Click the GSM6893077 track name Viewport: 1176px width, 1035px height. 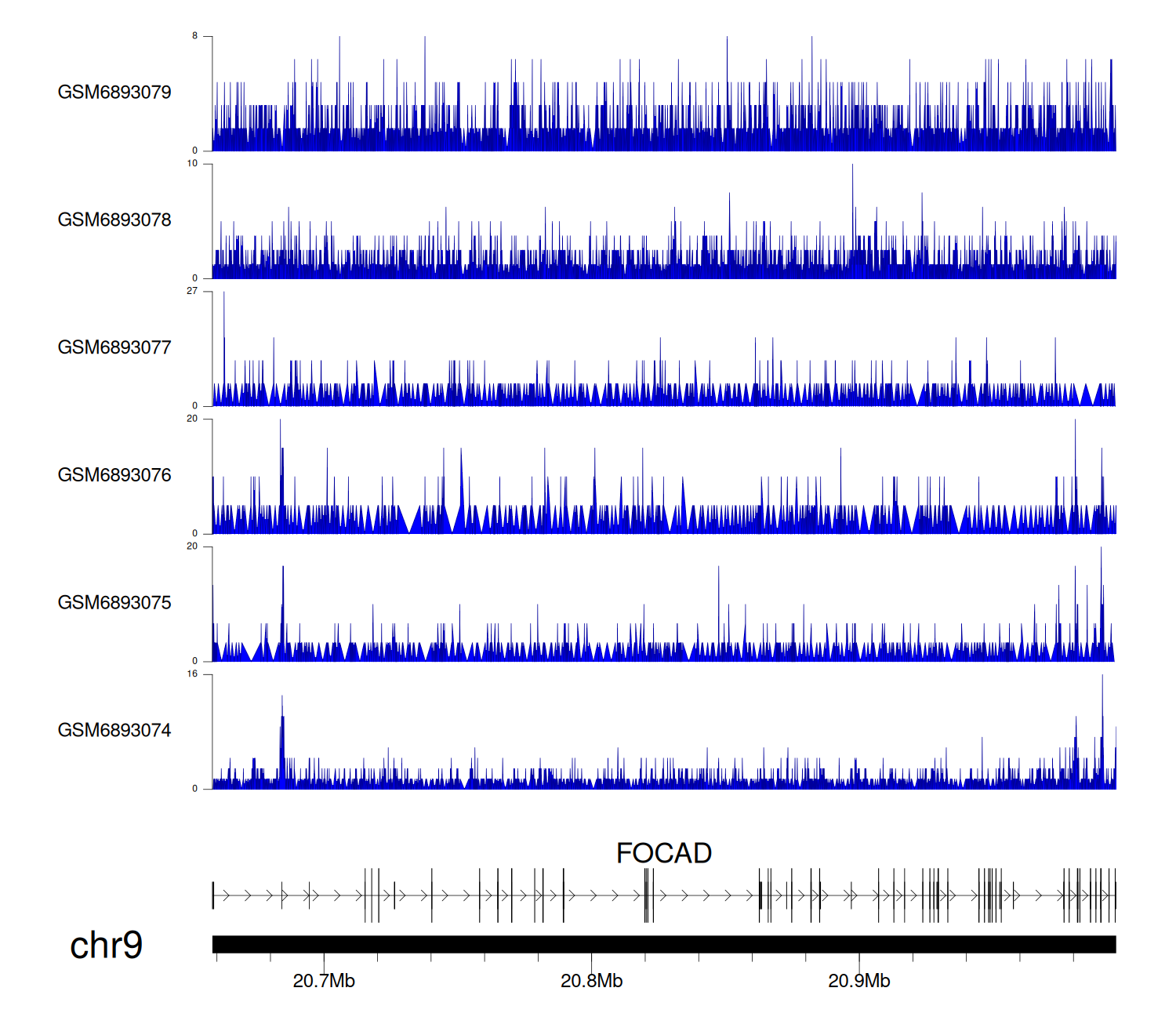114,347
